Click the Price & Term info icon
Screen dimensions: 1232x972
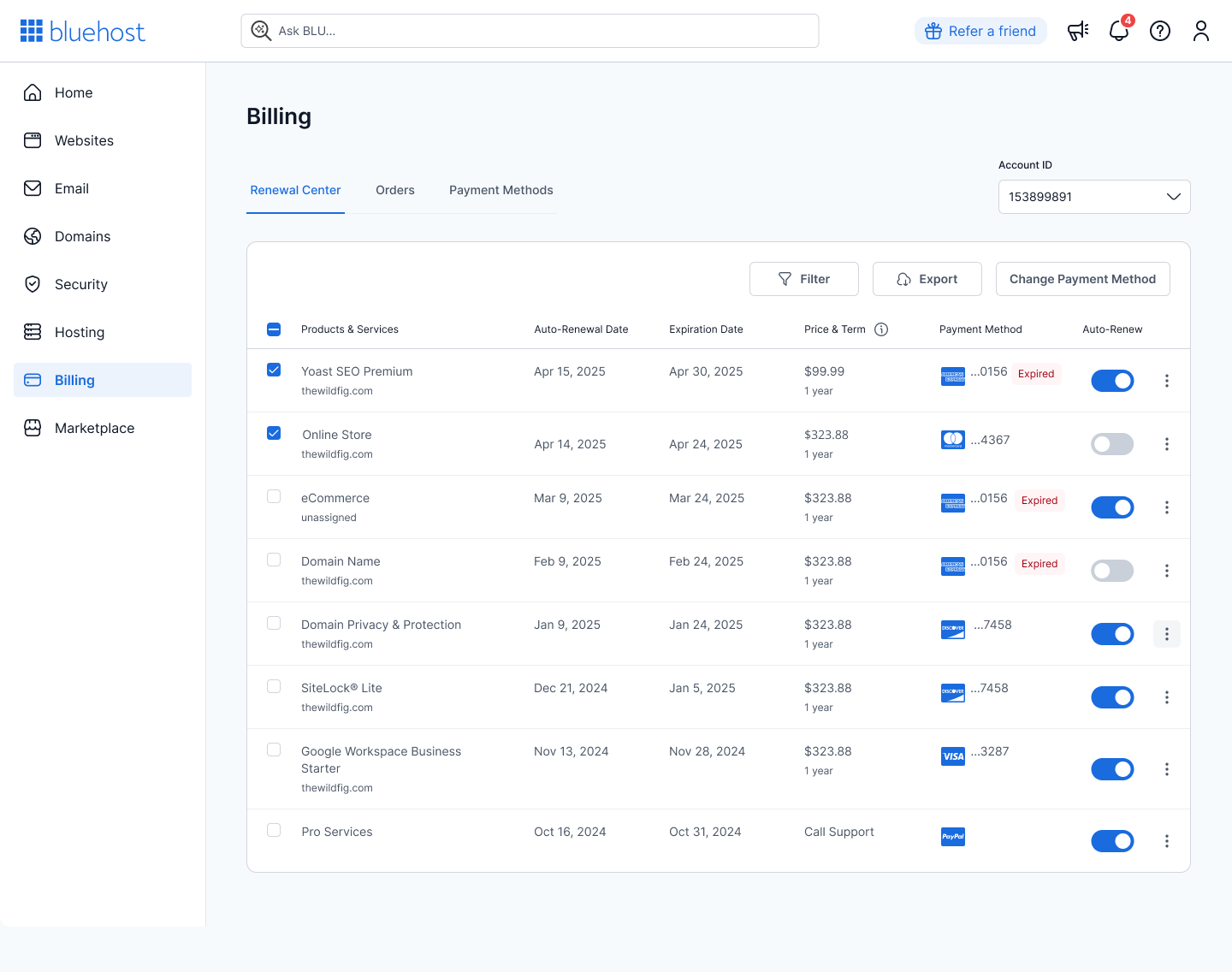[x=881, y=329]
